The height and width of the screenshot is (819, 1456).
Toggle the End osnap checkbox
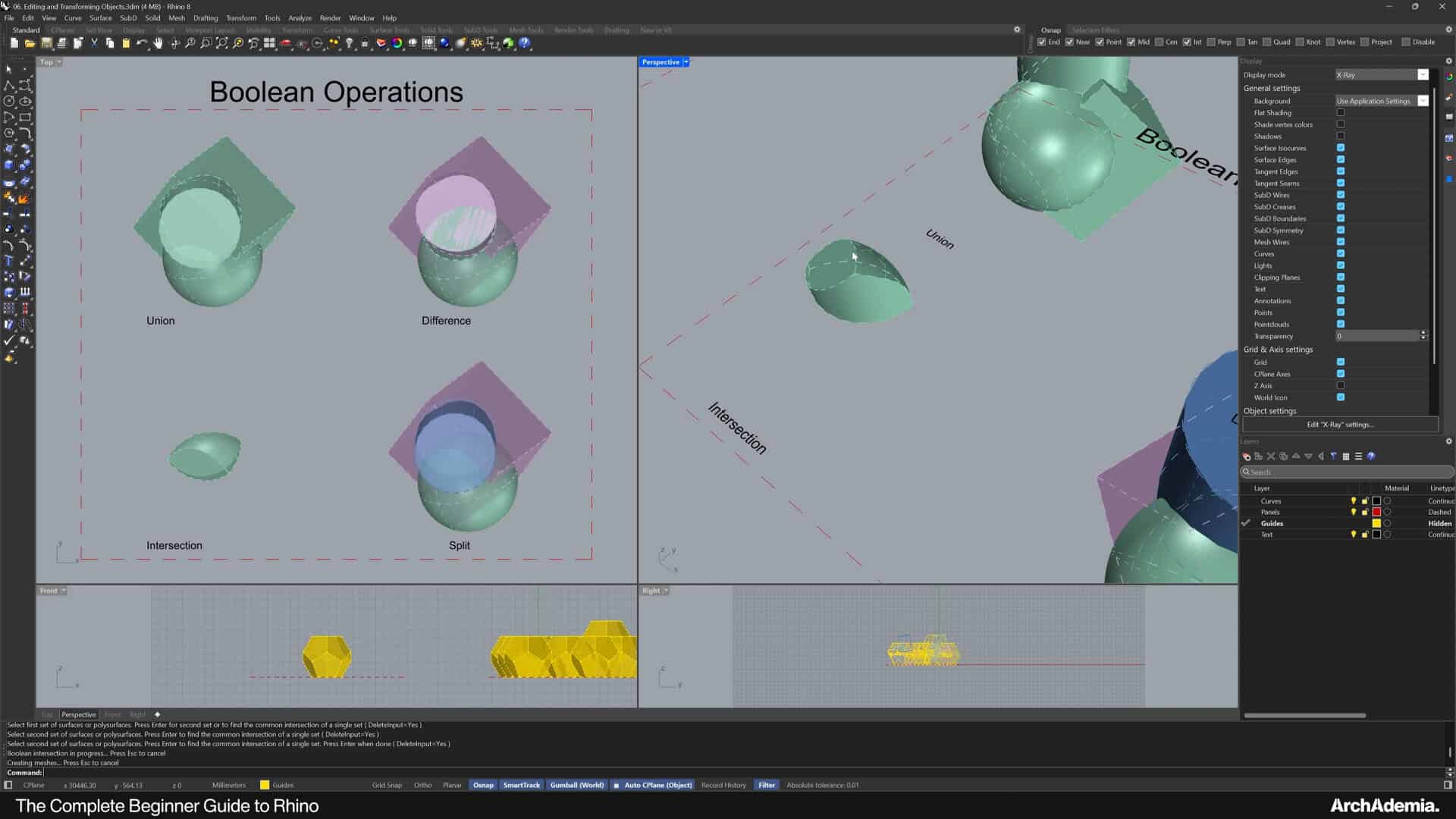[1042, 42]
